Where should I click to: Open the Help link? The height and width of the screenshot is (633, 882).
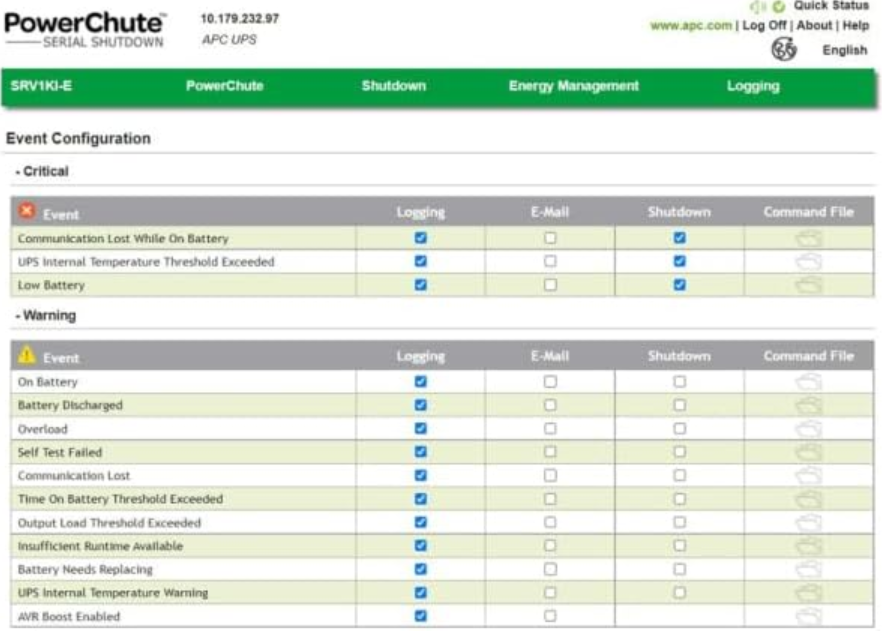[856, 25]
